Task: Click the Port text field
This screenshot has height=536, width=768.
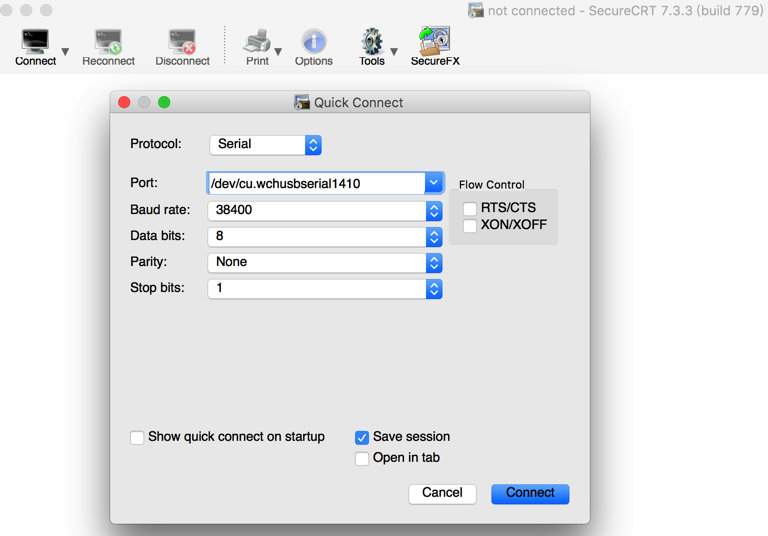Action: pos(316,183)
